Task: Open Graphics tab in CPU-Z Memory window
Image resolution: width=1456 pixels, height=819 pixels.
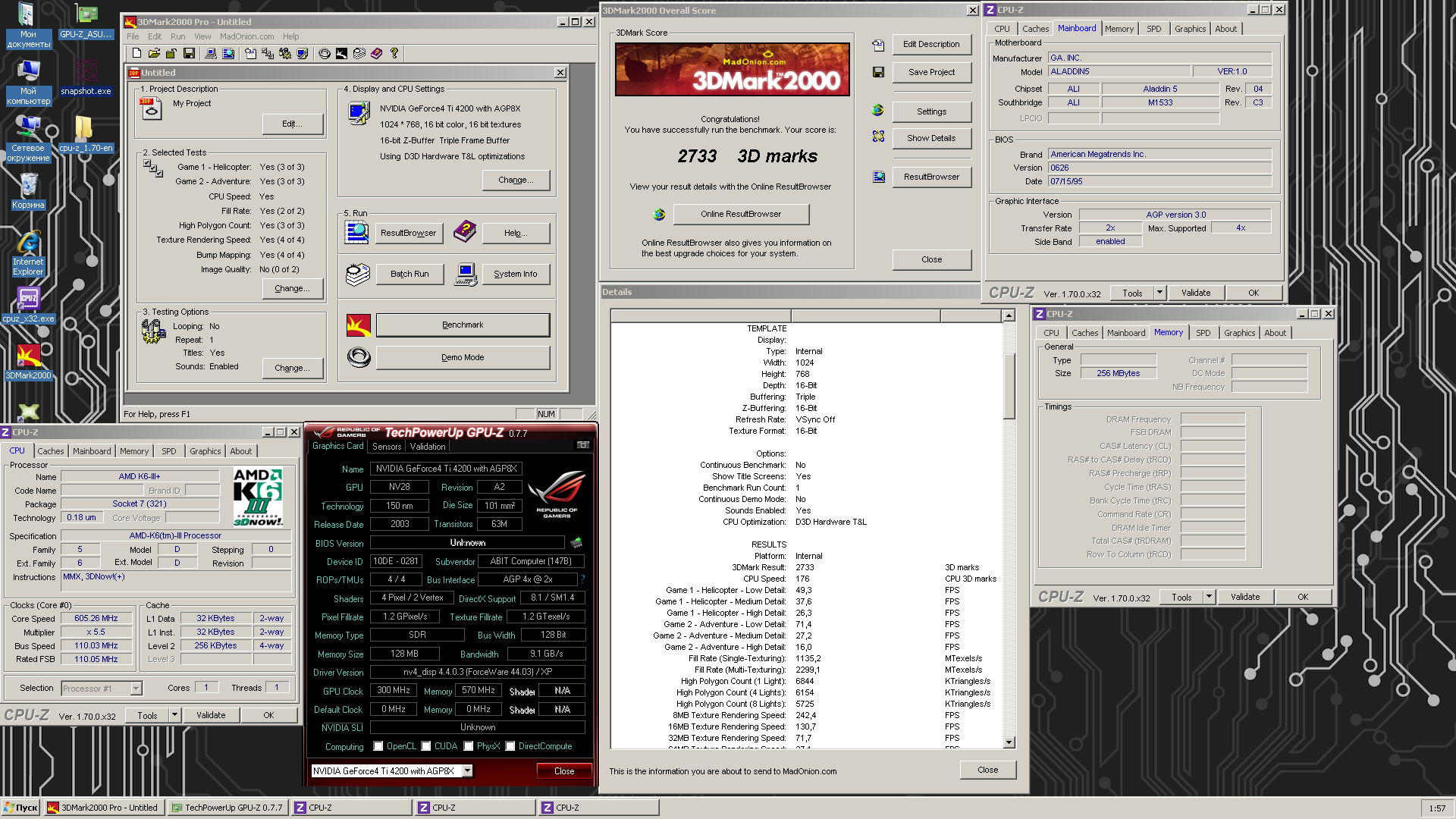Action: coord(1239,333)
